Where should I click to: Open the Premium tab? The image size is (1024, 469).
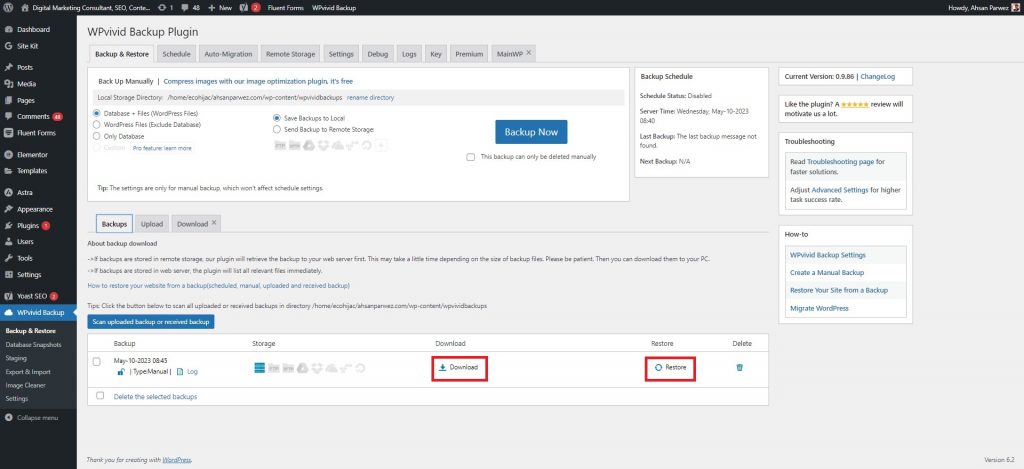point(469,54)
